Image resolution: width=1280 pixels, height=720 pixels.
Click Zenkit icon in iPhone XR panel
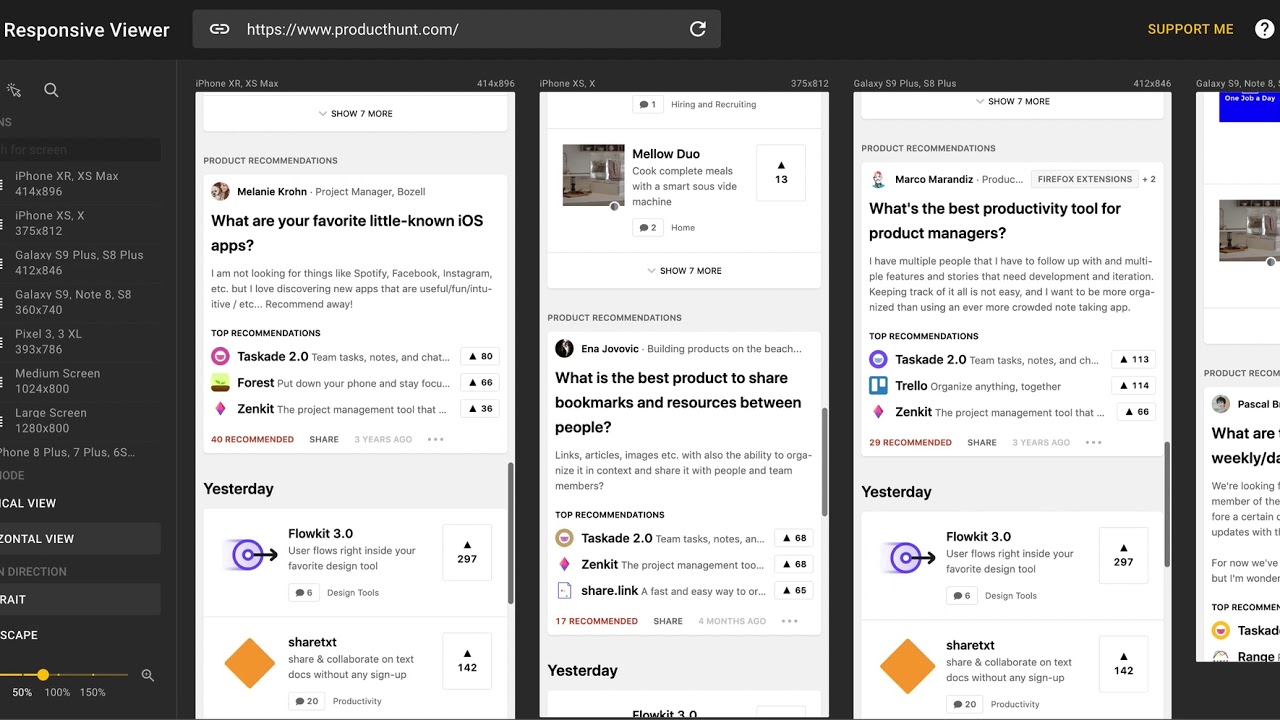220,409
